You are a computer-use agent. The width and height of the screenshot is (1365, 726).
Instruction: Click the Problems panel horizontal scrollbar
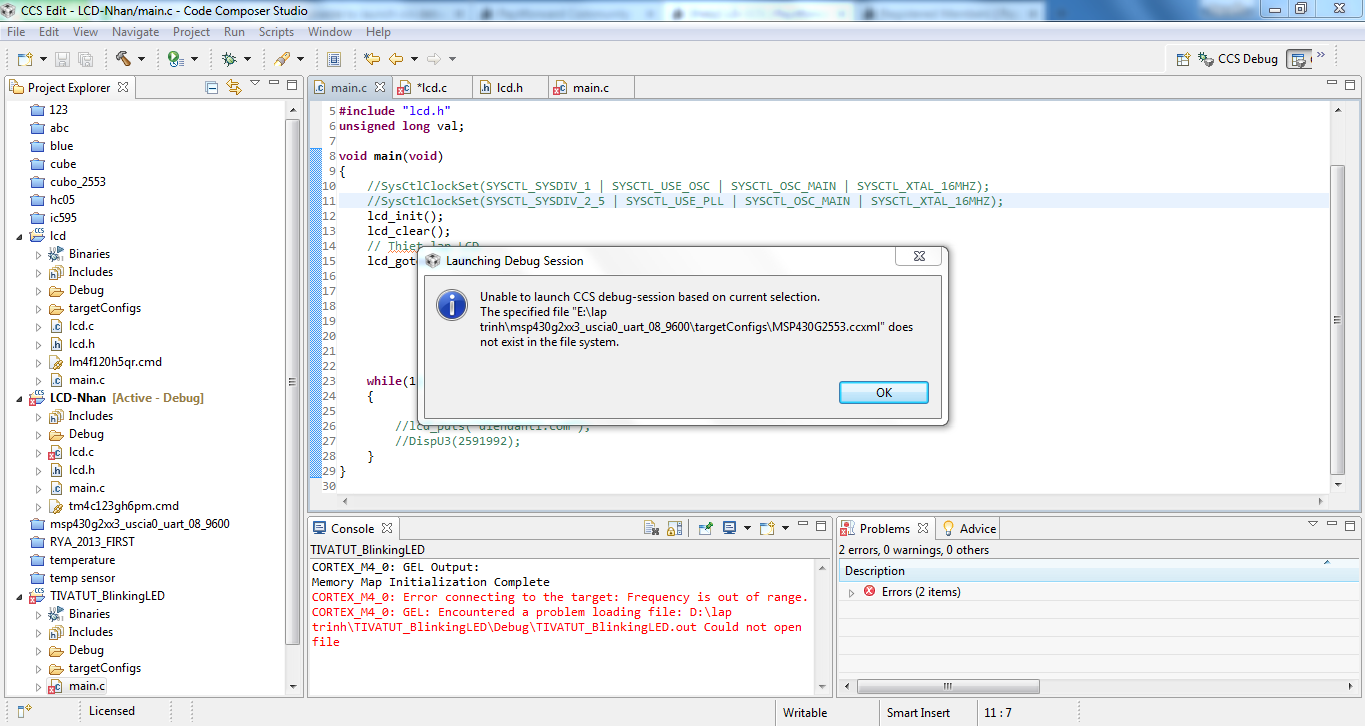click(x=948, y=686)
